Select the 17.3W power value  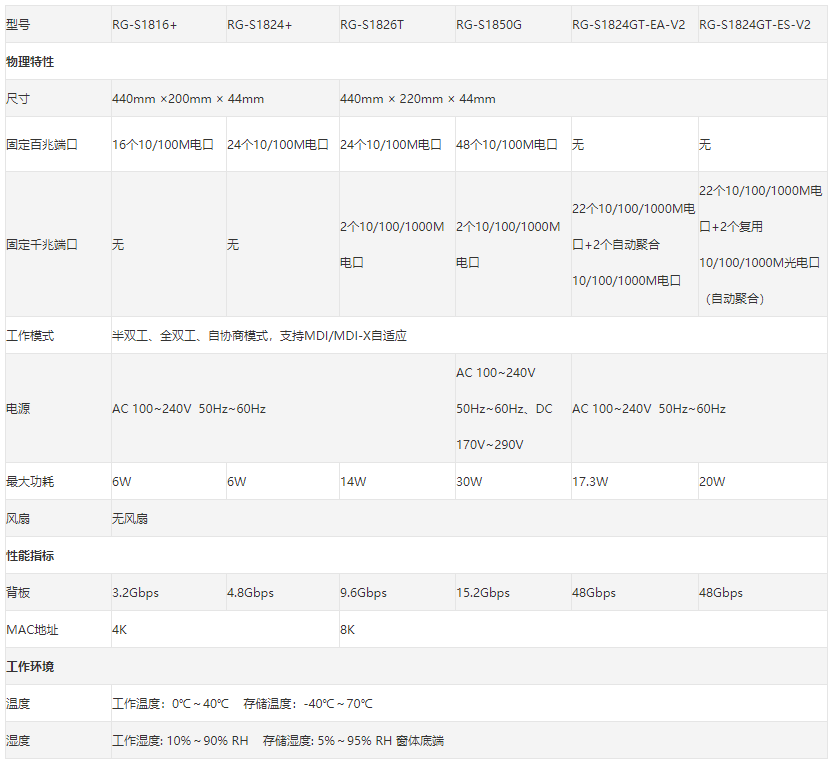(590, 481)
